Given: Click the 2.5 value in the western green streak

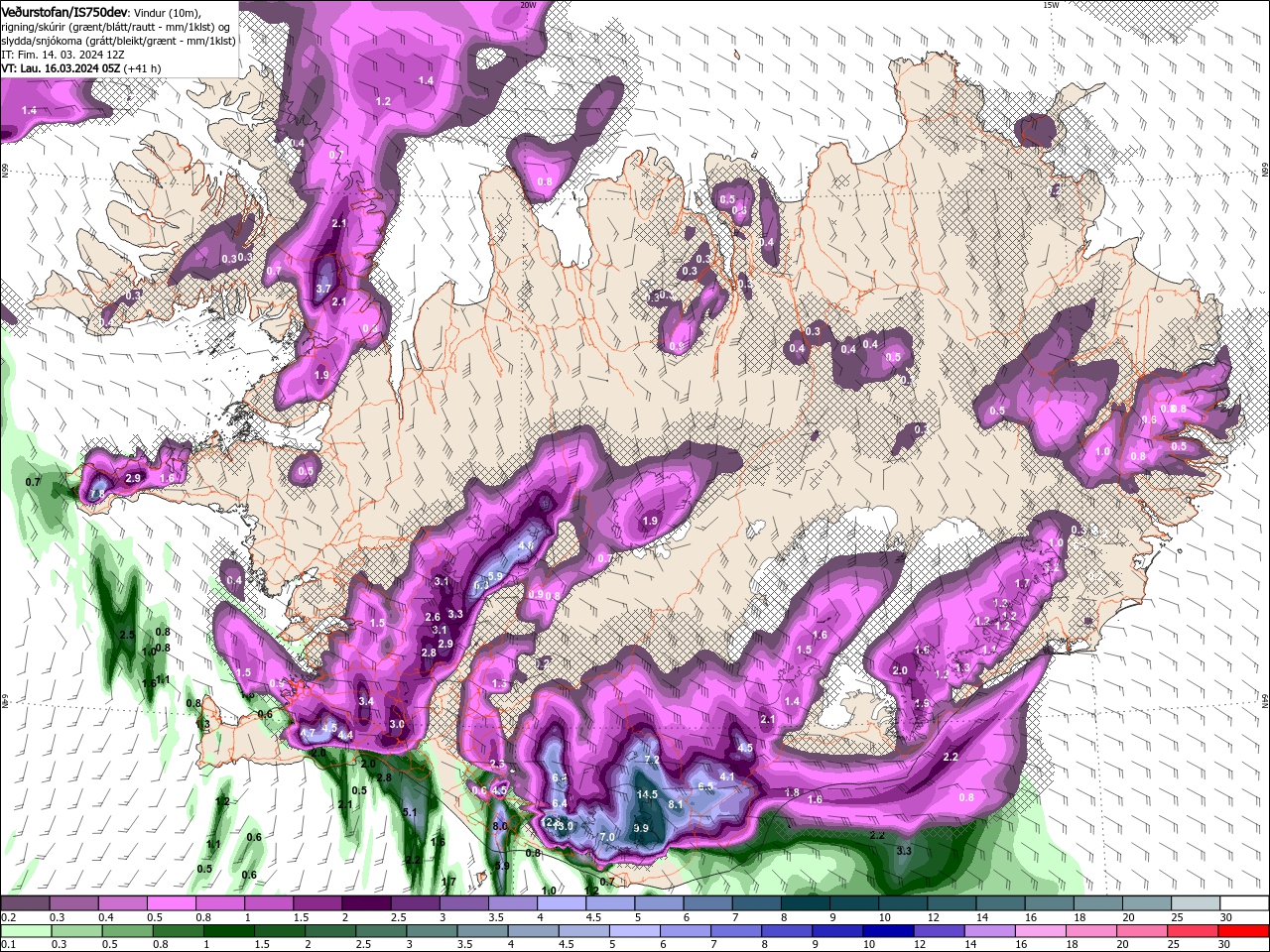Looking at the screenshot, I should click(x=127, y=635).
